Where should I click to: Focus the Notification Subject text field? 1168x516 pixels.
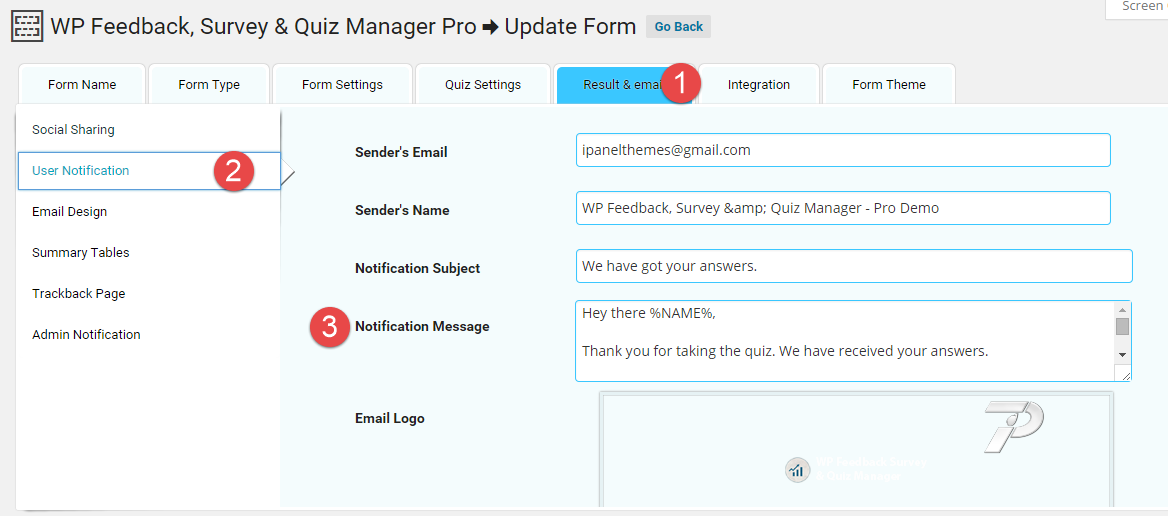(854, 266)
